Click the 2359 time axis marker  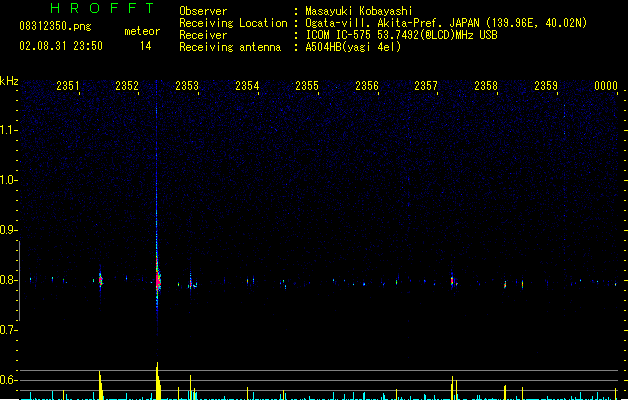tap(546, 86)
